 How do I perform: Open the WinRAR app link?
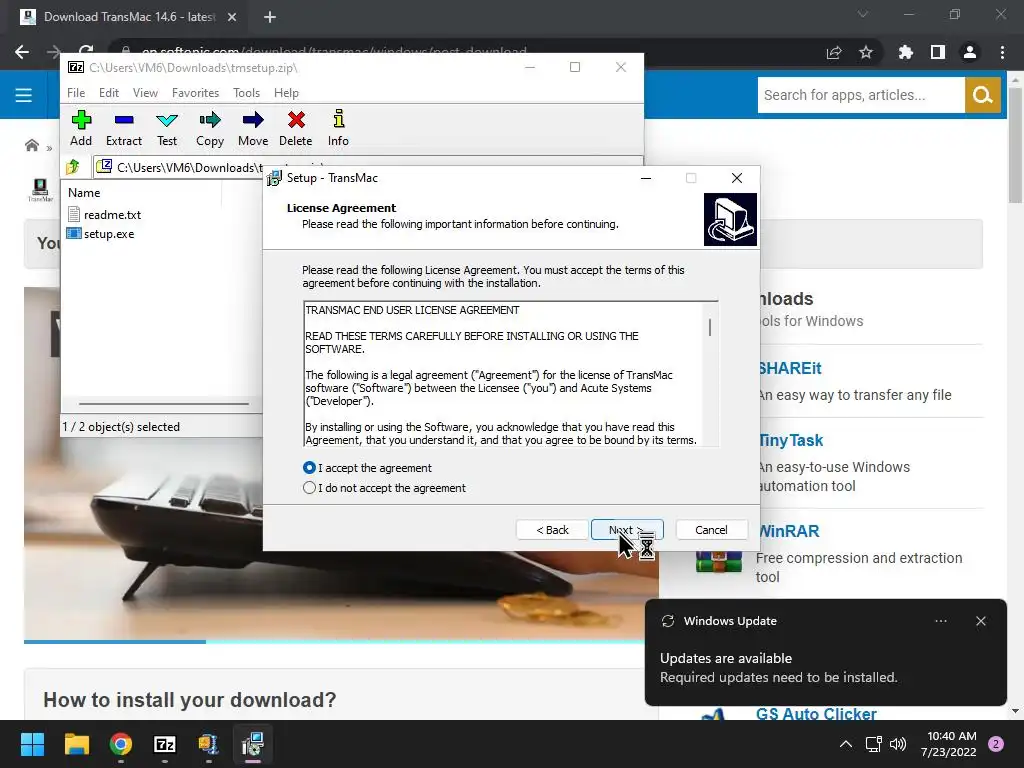788,531
